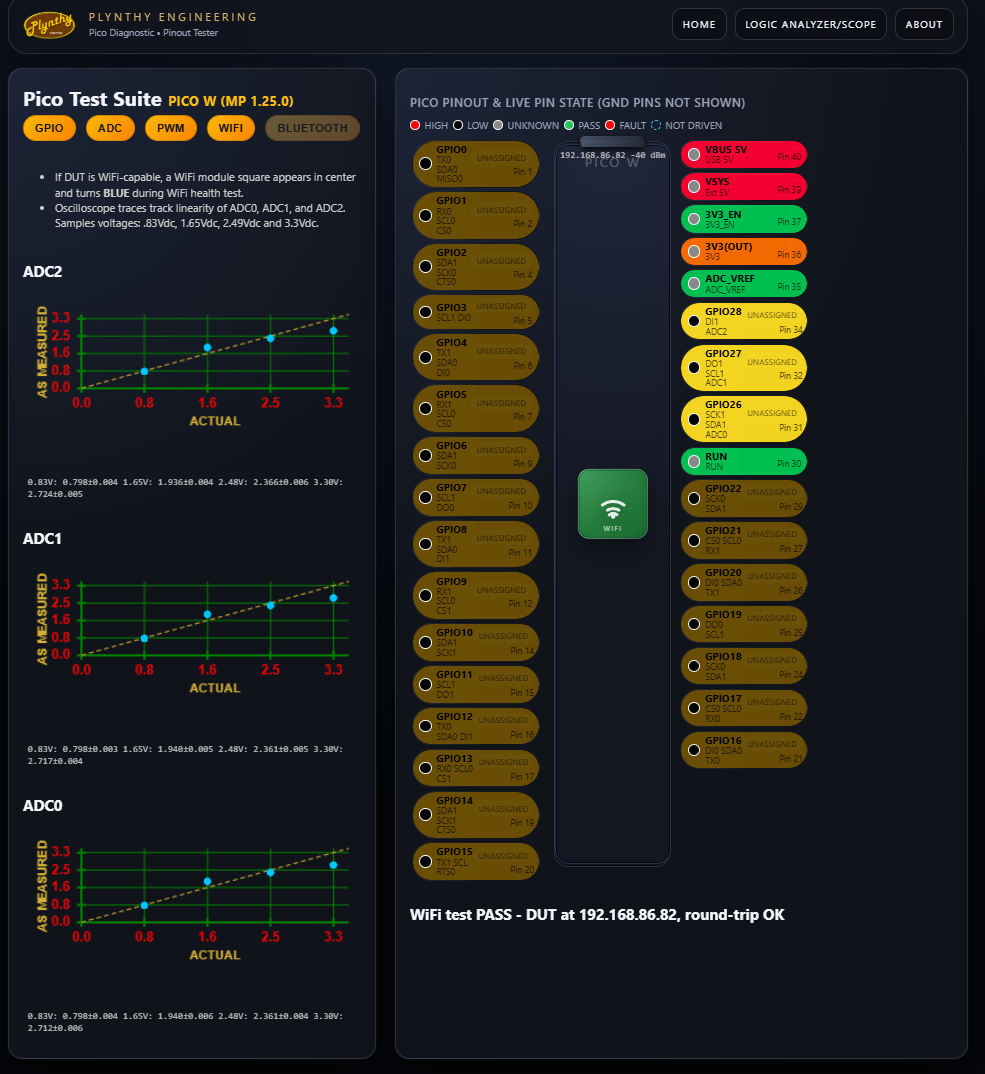Image resolution: width=985 pixels, height=1074 pixels.
Task: Click the GPIO5 pin state circle
Action: point(425,408)
